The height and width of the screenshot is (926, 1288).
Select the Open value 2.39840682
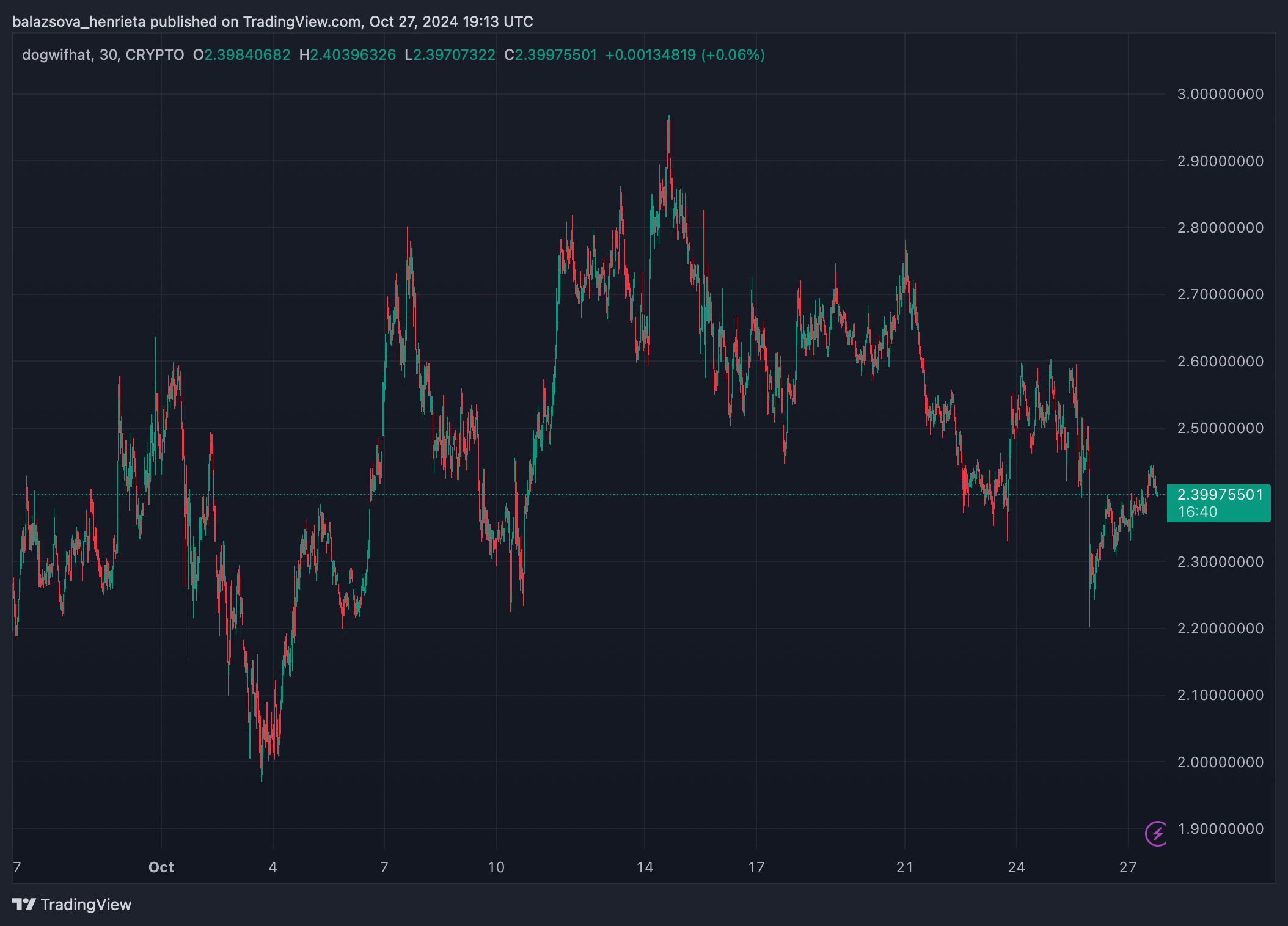coord(247,55)
